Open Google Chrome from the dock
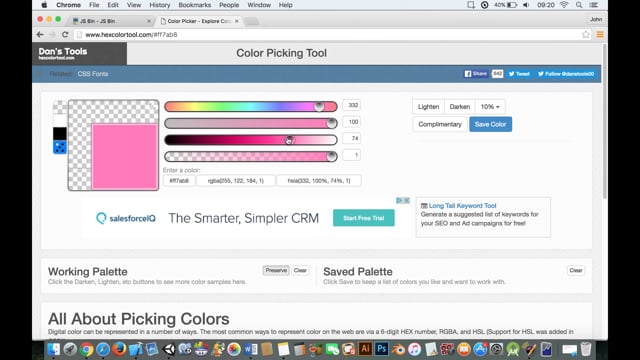Viewport: 640px width, 360px height. point(87,349)
